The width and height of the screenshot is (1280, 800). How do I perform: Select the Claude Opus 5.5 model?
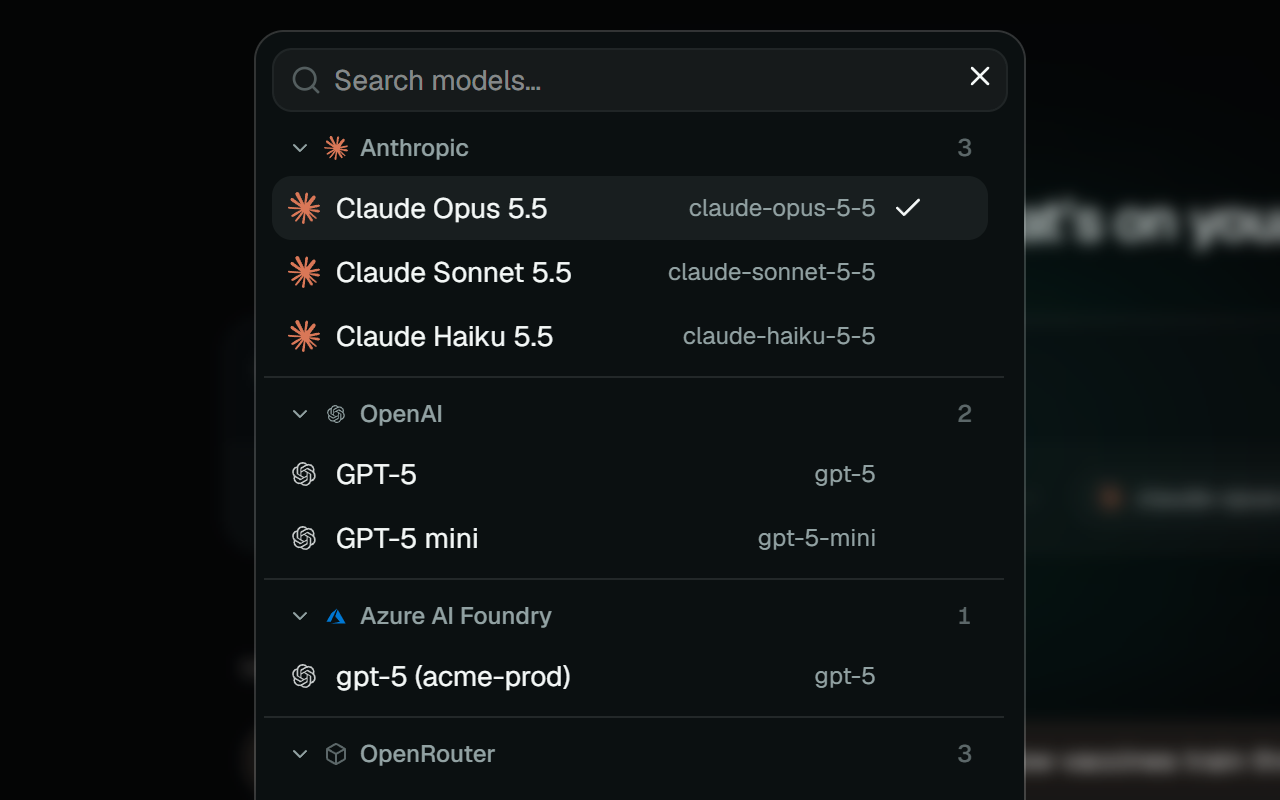pos(630,208)
